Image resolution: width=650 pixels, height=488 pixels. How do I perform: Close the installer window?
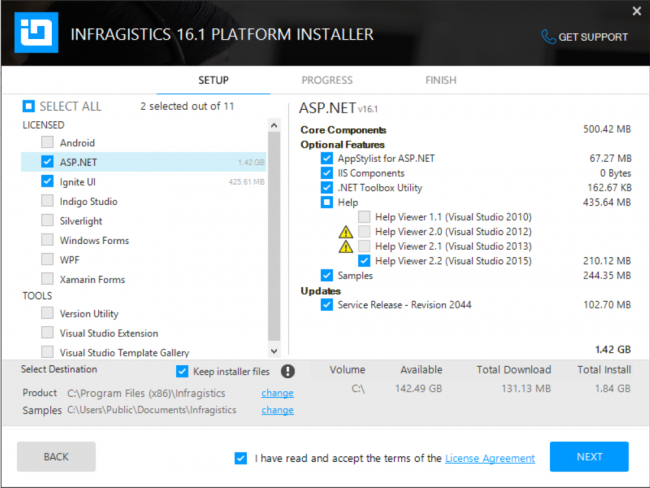(637, 11)
